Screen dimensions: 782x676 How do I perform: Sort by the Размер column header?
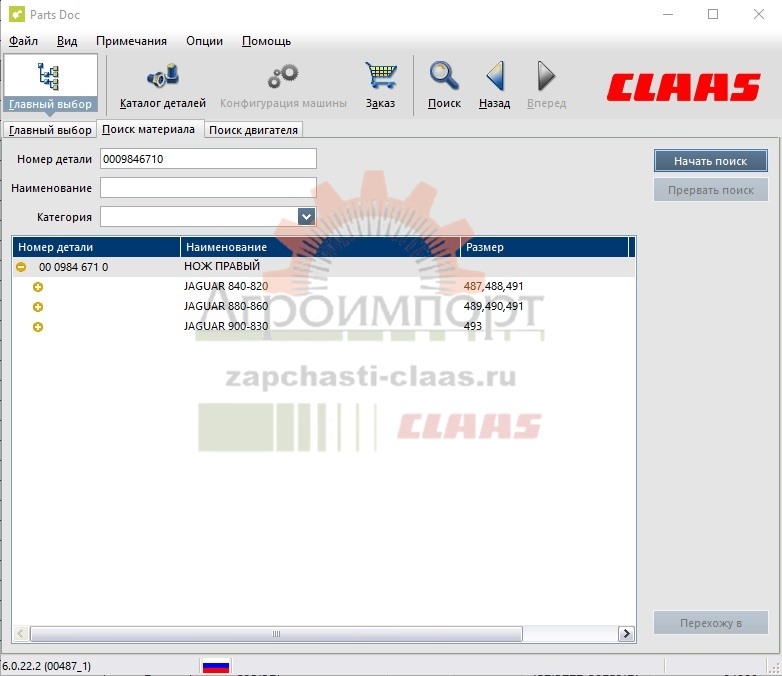coord(544,247)
